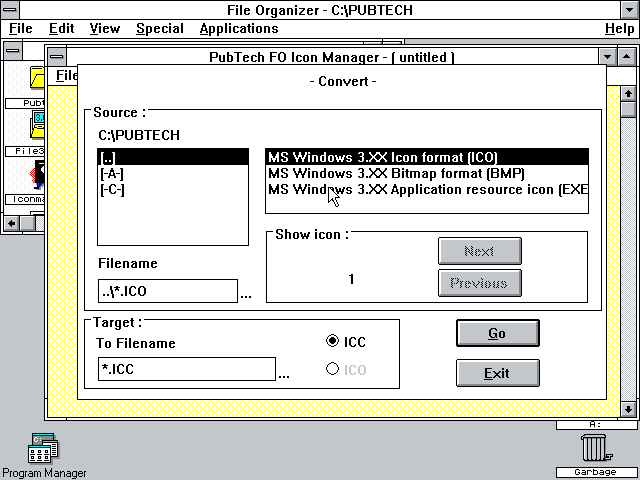Click the Previous icon button
640x480 pixels.
[x=480, y=283]
